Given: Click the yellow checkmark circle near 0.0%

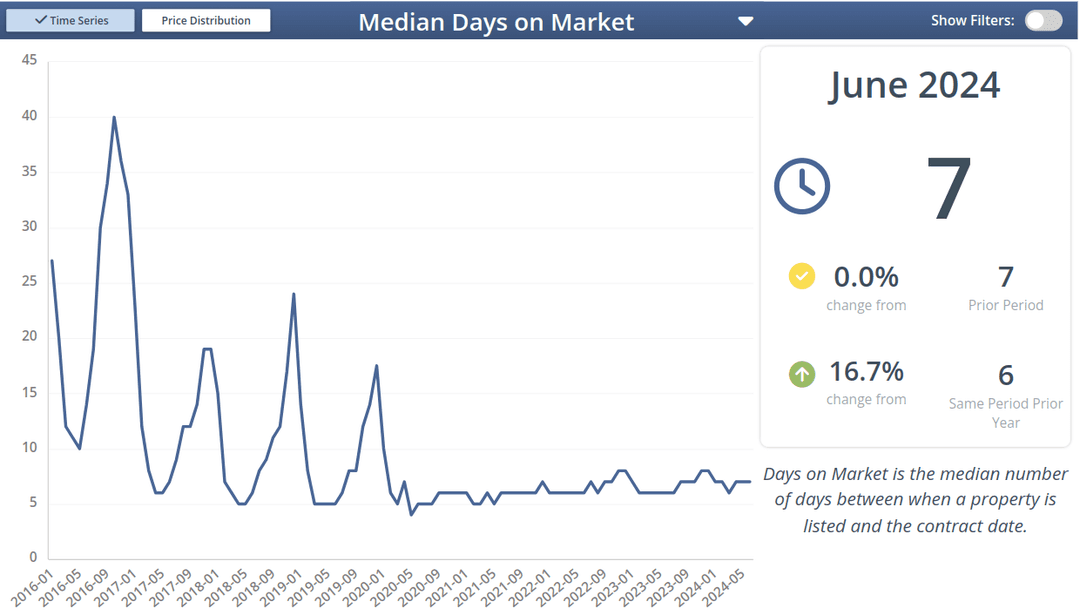Looking at the screenshot, I should point(801,276).
